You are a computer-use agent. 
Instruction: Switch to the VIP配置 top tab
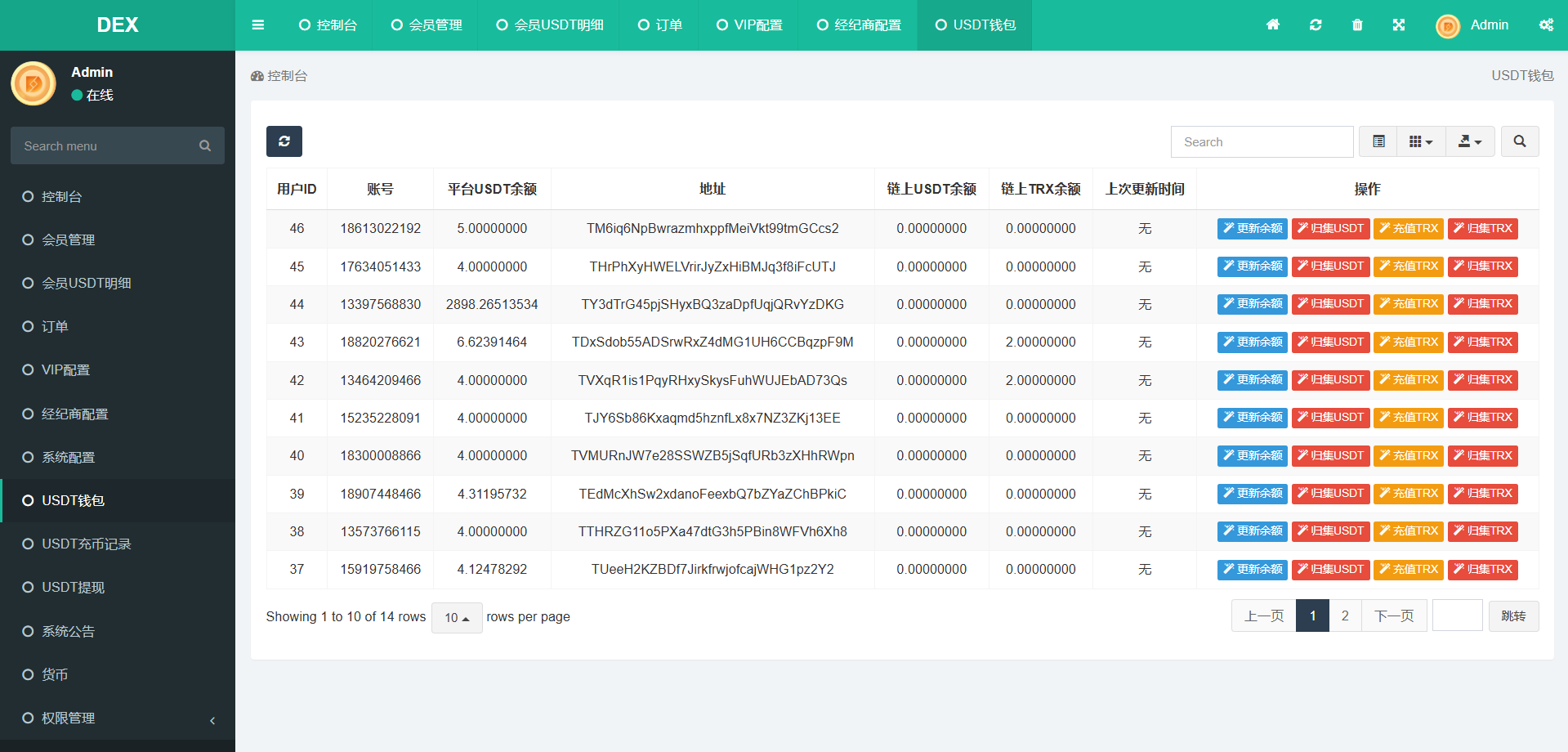click(x=749, y=25)
